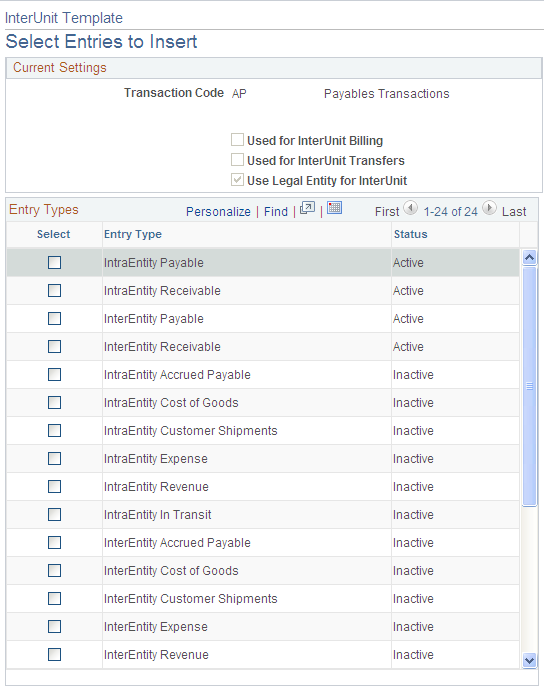
Task: Sort by the Select column header
Action: tap(53, 234)
